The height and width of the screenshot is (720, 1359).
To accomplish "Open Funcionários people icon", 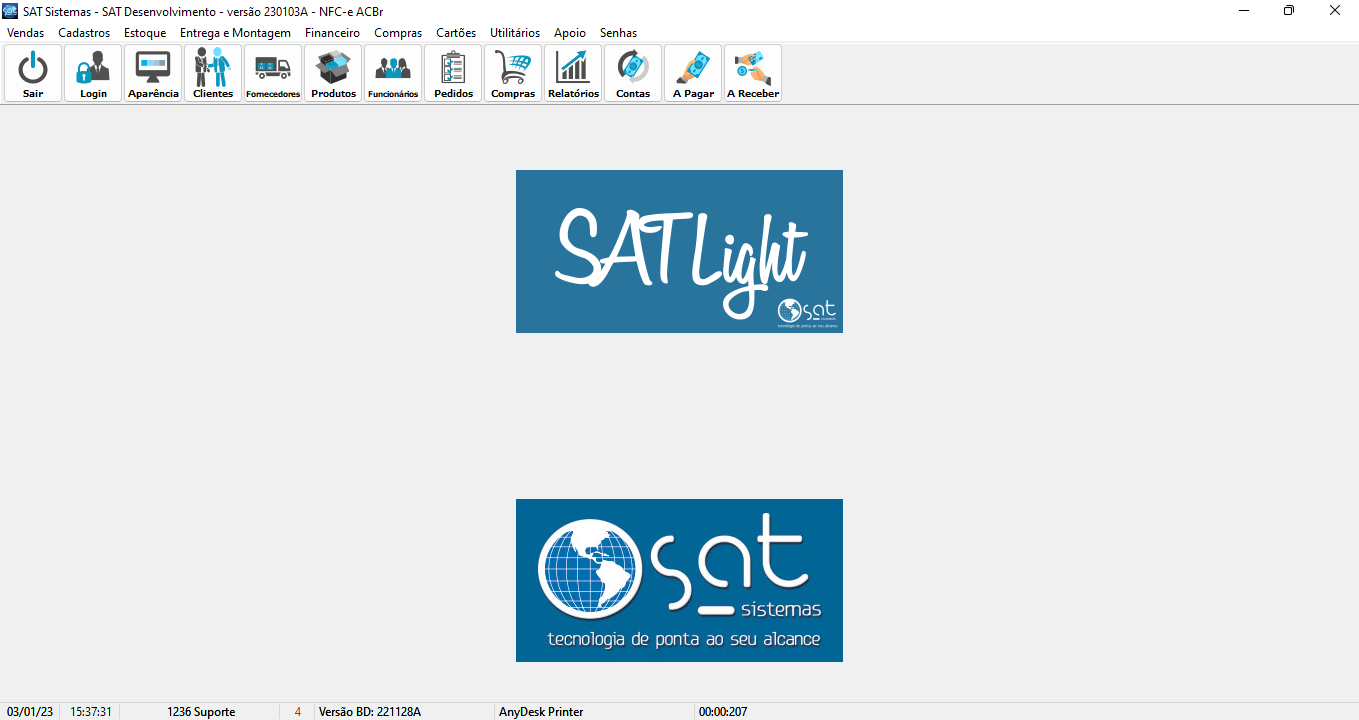I will (393, 72).
